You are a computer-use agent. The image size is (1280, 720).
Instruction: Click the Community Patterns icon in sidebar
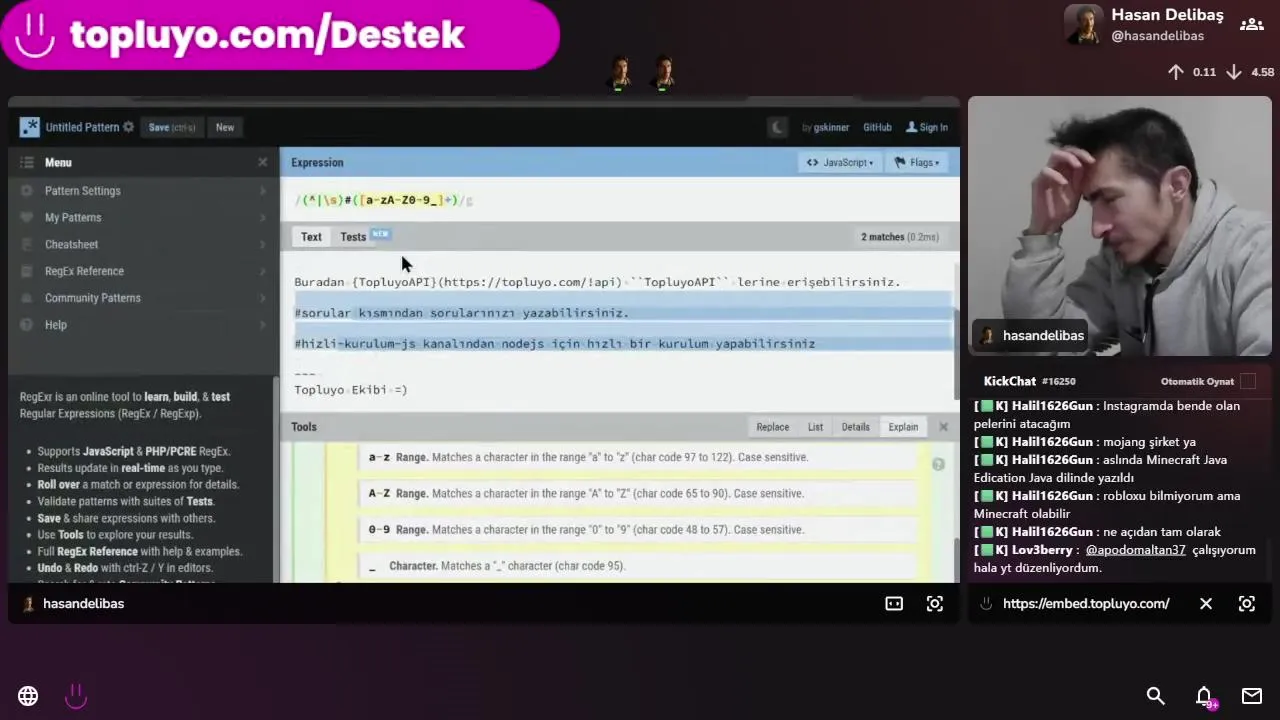[x=26, y=298]
